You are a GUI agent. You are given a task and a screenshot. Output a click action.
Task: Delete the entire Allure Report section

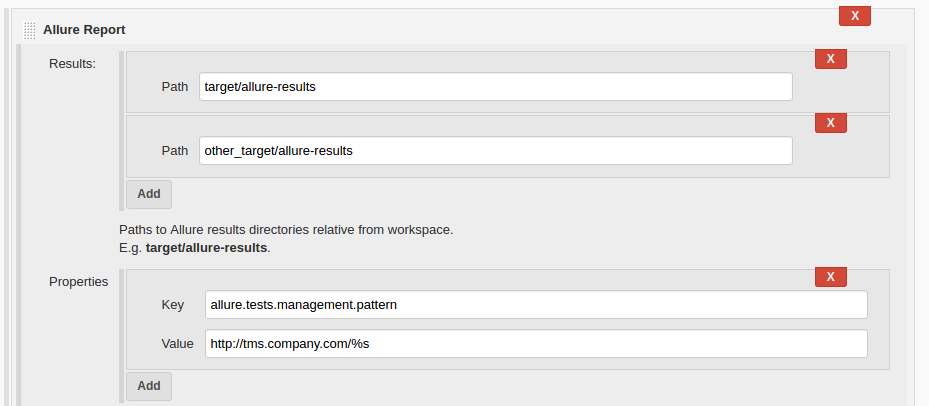(x=854, y=16)
